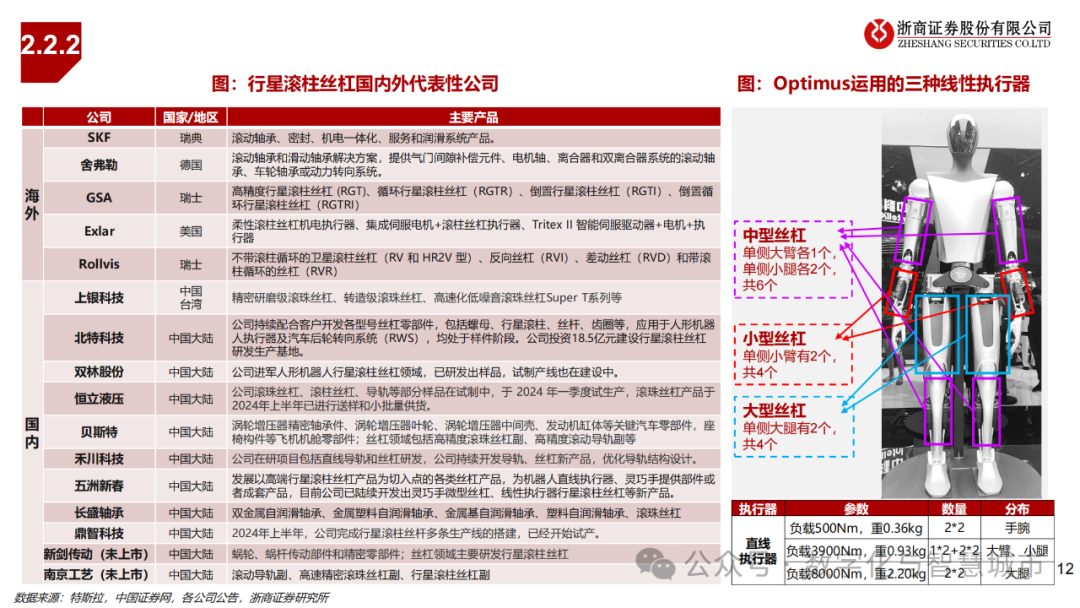Select 鼎智科技's product description text
The width and height of the screenshot is (1080, 608).
417,534
